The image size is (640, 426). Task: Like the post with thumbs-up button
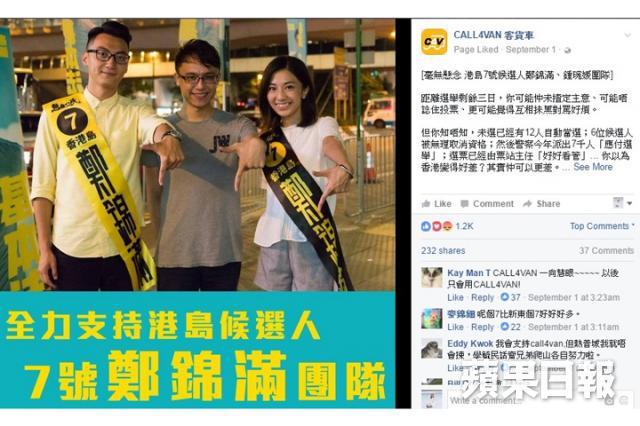pyautogui.click(x=436, y=204)
